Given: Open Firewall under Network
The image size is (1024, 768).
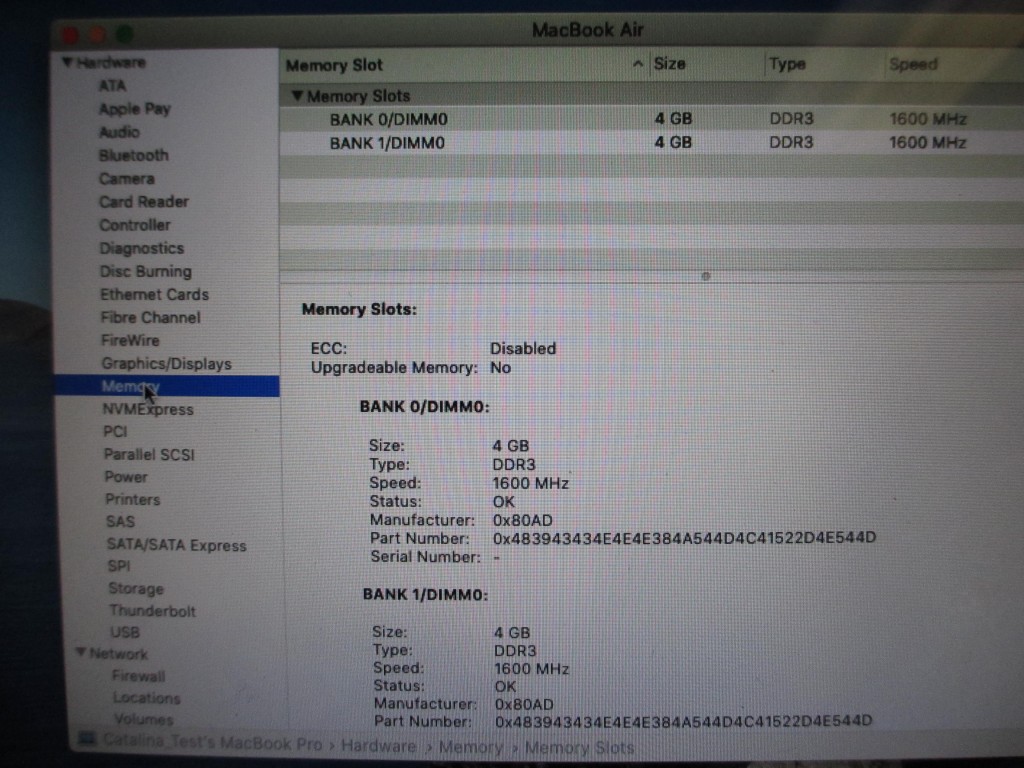Looking at the screenshot, I should click(x=138, y=676).
